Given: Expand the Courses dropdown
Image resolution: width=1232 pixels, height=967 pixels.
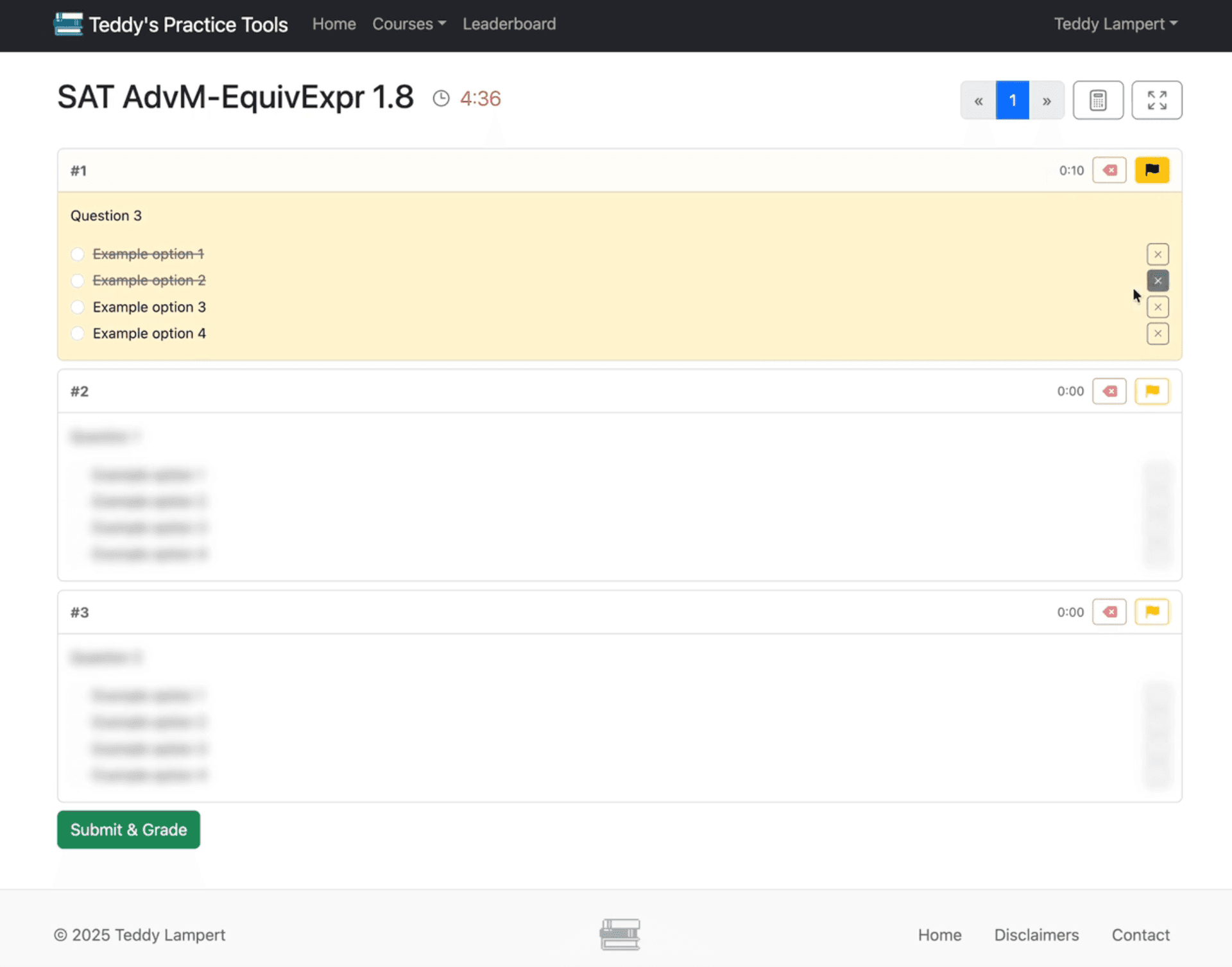Looking at the screenshot, I should tap(409, 24).
